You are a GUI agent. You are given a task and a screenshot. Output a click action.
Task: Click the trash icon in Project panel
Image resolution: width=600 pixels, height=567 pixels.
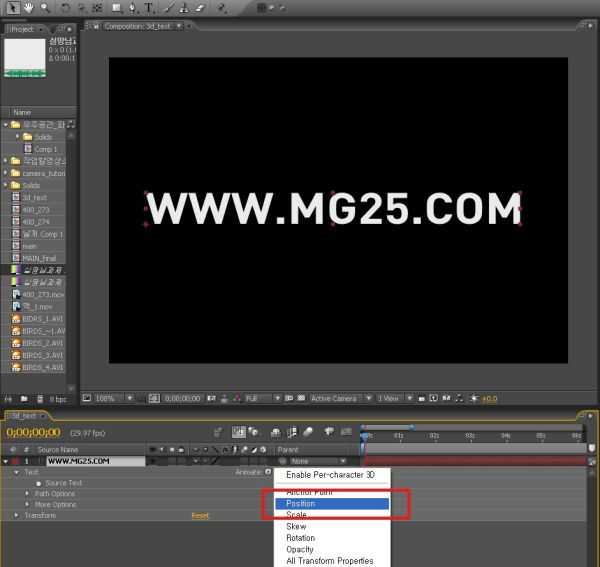[40, 399]
